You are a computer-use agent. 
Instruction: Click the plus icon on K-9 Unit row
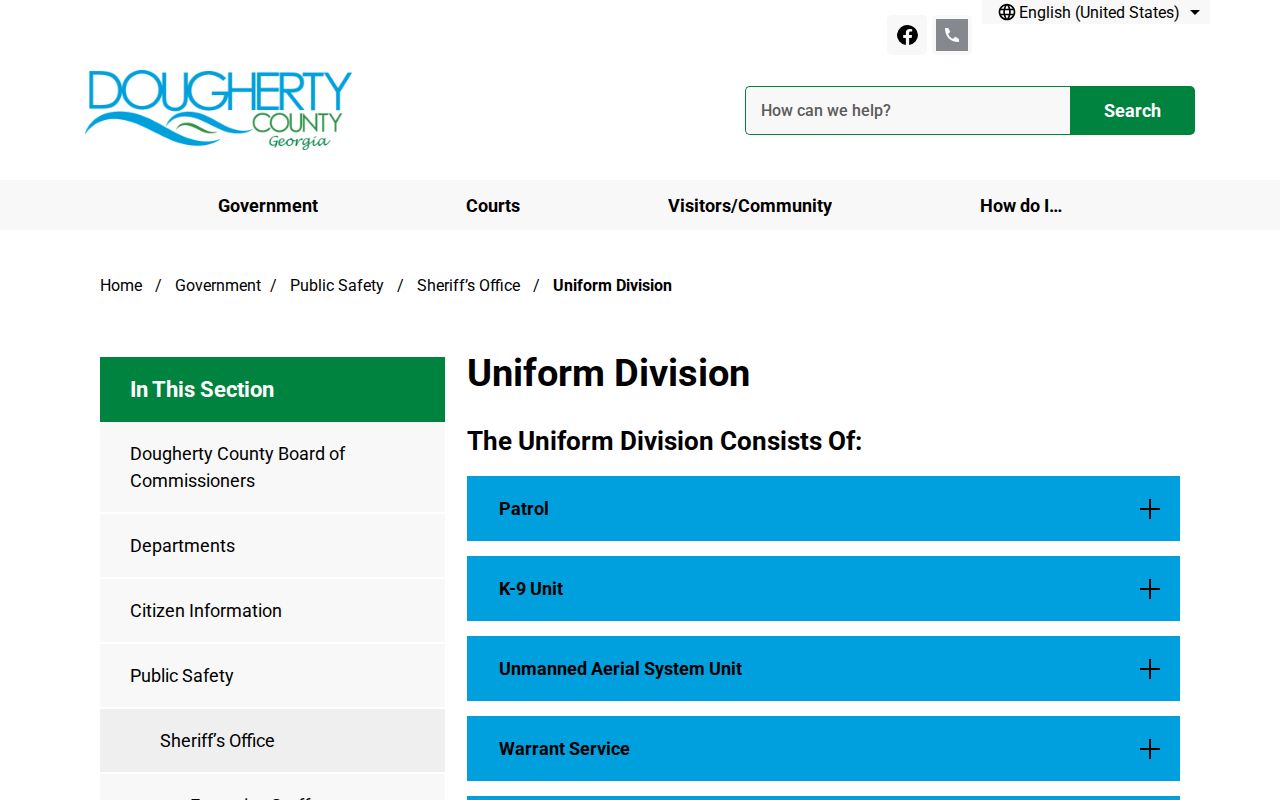[1150, 589]
